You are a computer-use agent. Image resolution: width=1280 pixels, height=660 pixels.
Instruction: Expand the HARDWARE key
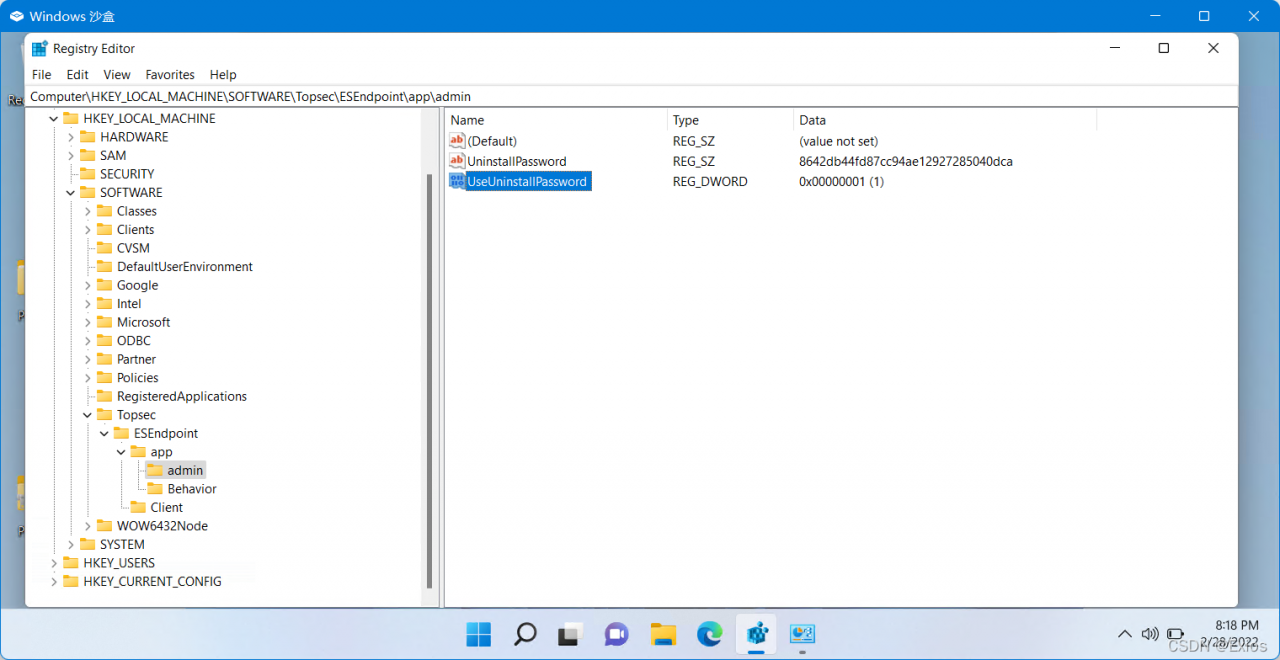[x=71, y=137]
